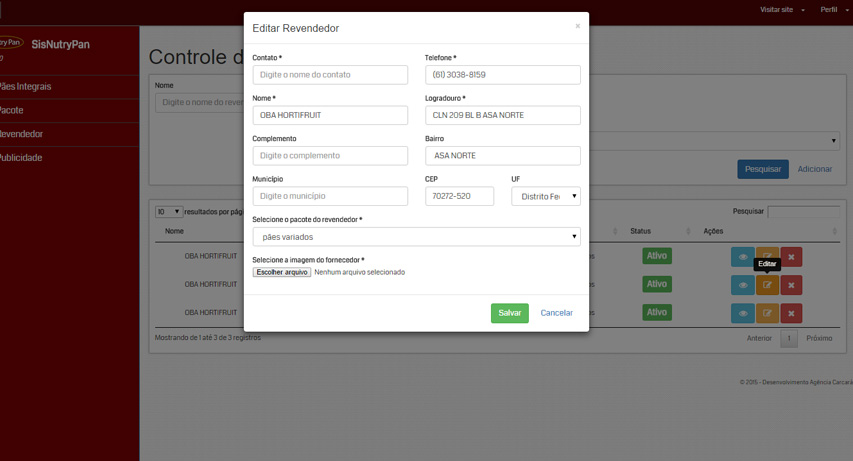
Task: Select page 1 in the pagination
Action: (789, 339)
